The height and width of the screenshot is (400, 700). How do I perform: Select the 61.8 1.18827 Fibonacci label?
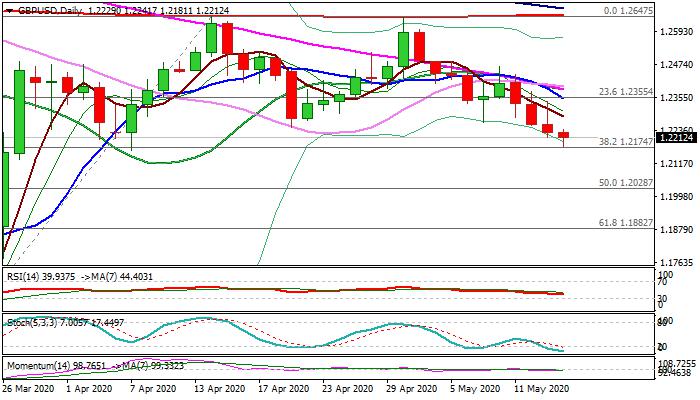pos(625,222)
